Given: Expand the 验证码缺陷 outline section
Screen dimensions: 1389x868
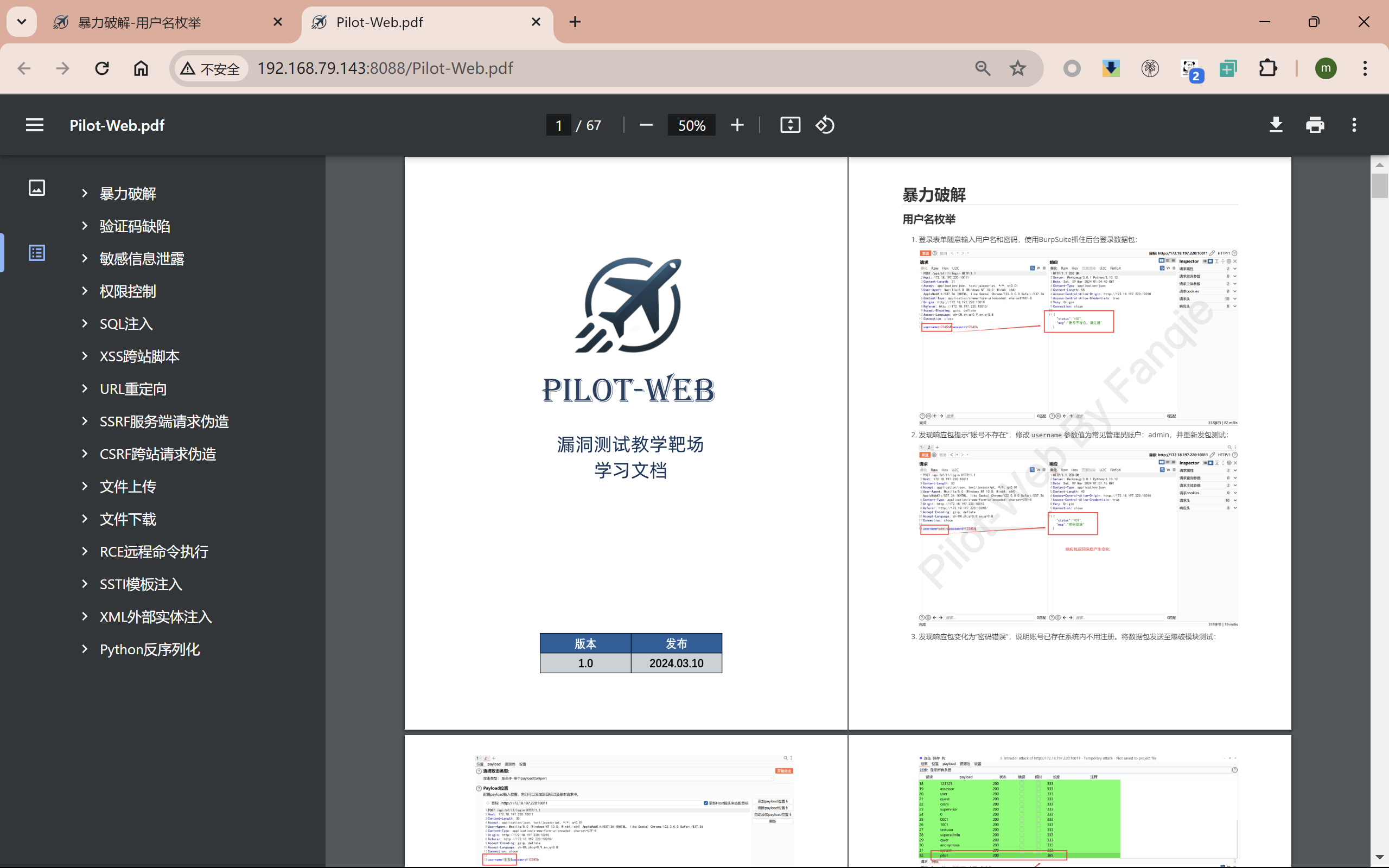Looking at the screenshot, I should coord(85,226).
